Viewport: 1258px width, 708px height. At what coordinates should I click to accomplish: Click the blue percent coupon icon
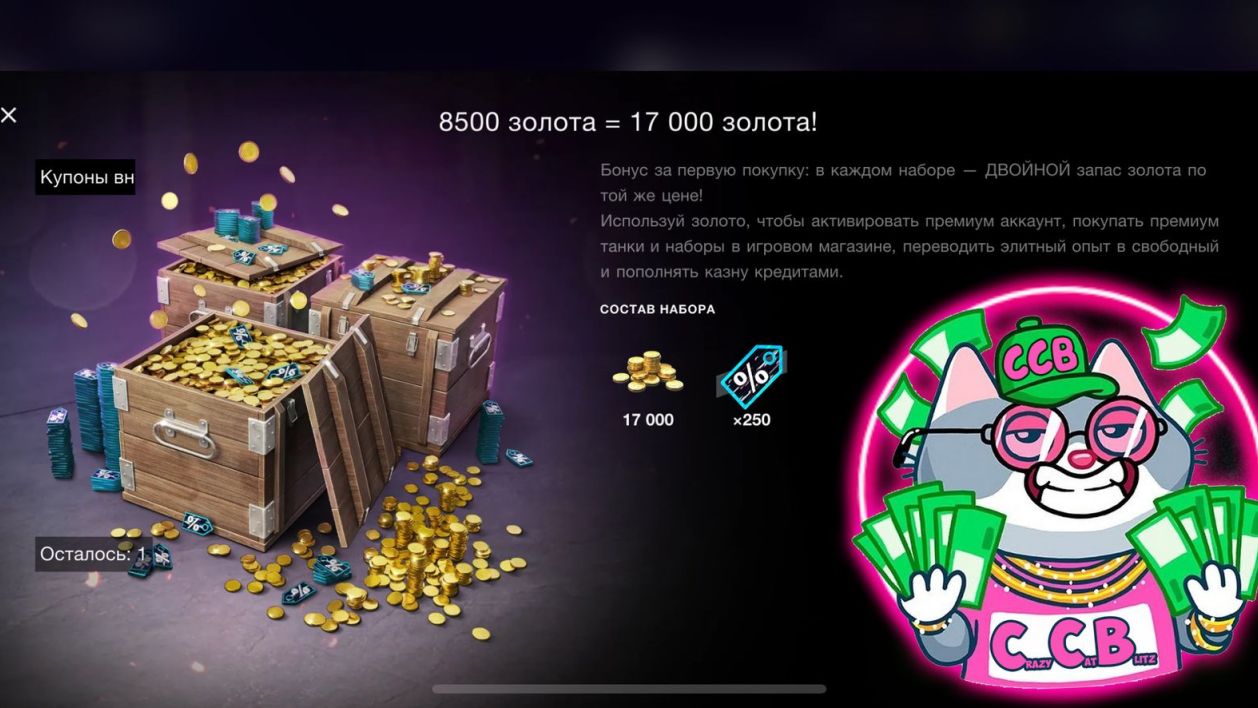pyautogui.click(x=751, y=374)
